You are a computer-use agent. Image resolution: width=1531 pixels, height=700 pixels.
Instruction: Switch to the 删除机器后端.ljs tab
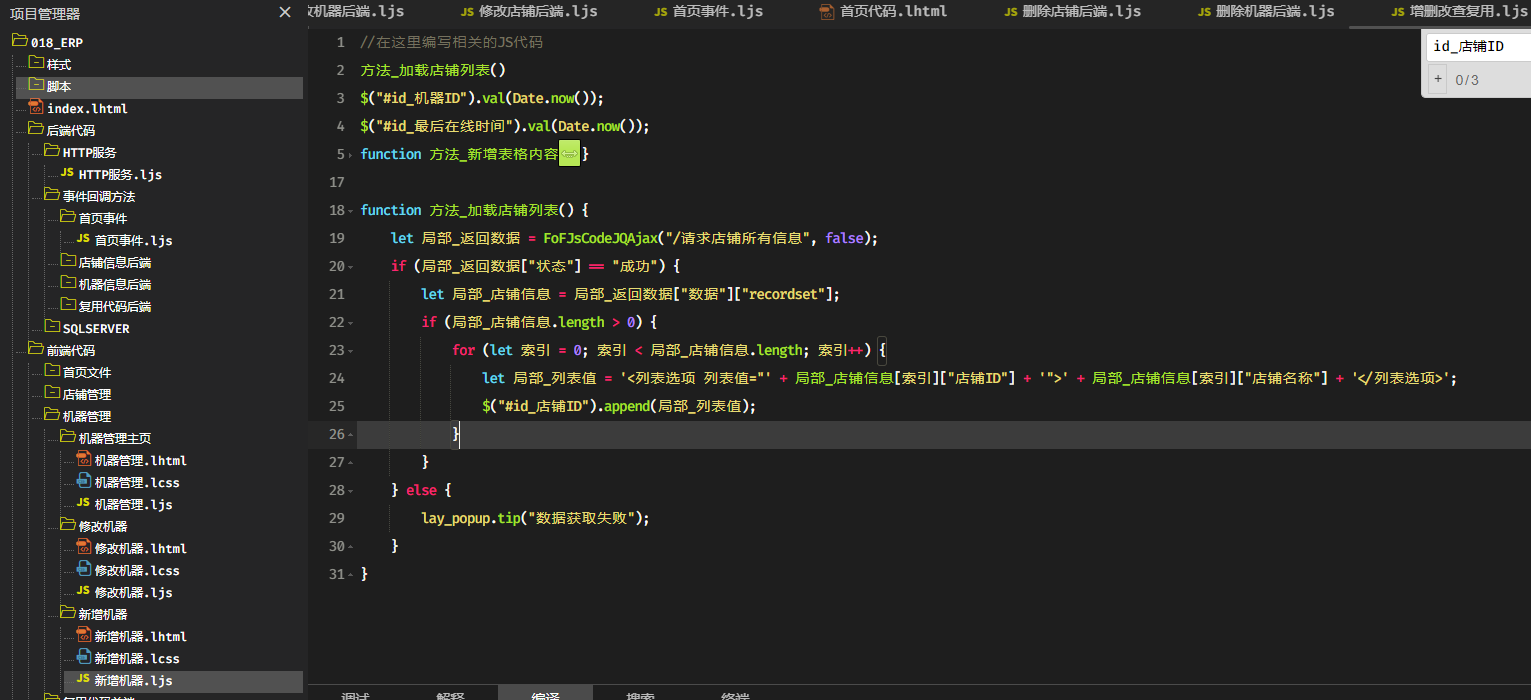(x=1266, y=12)
